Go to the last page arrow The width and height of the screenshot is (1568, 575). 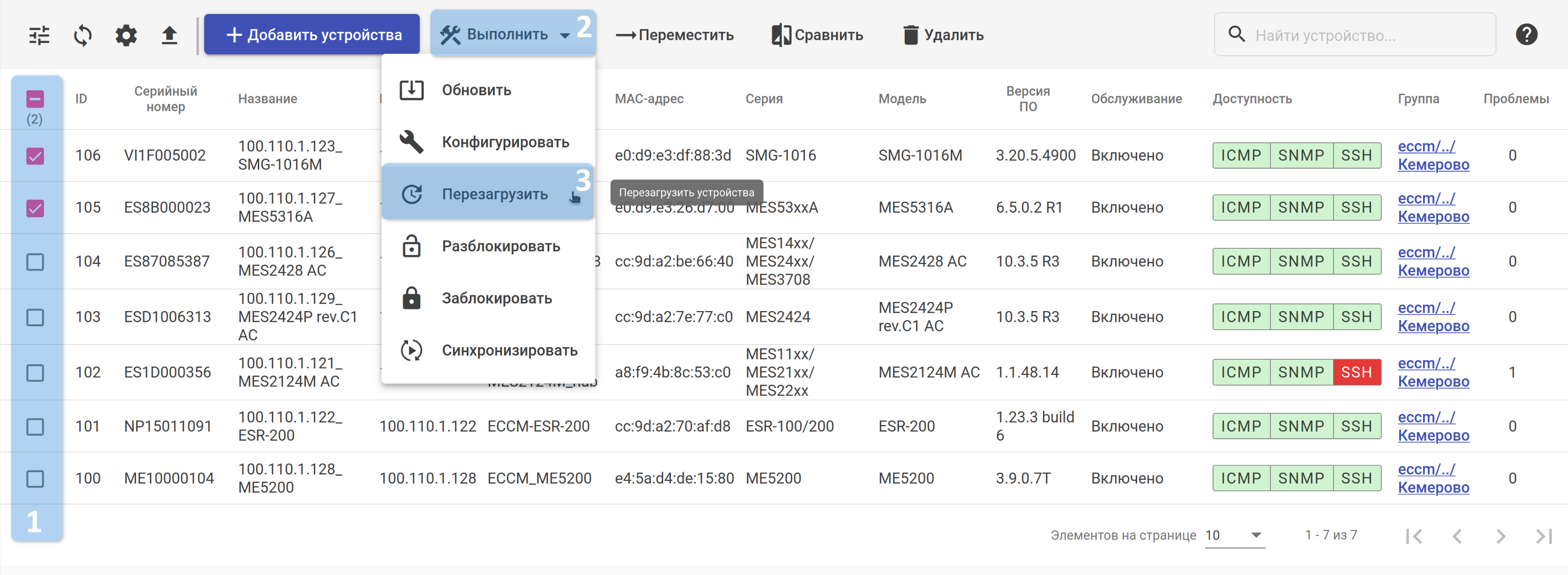1543,536
